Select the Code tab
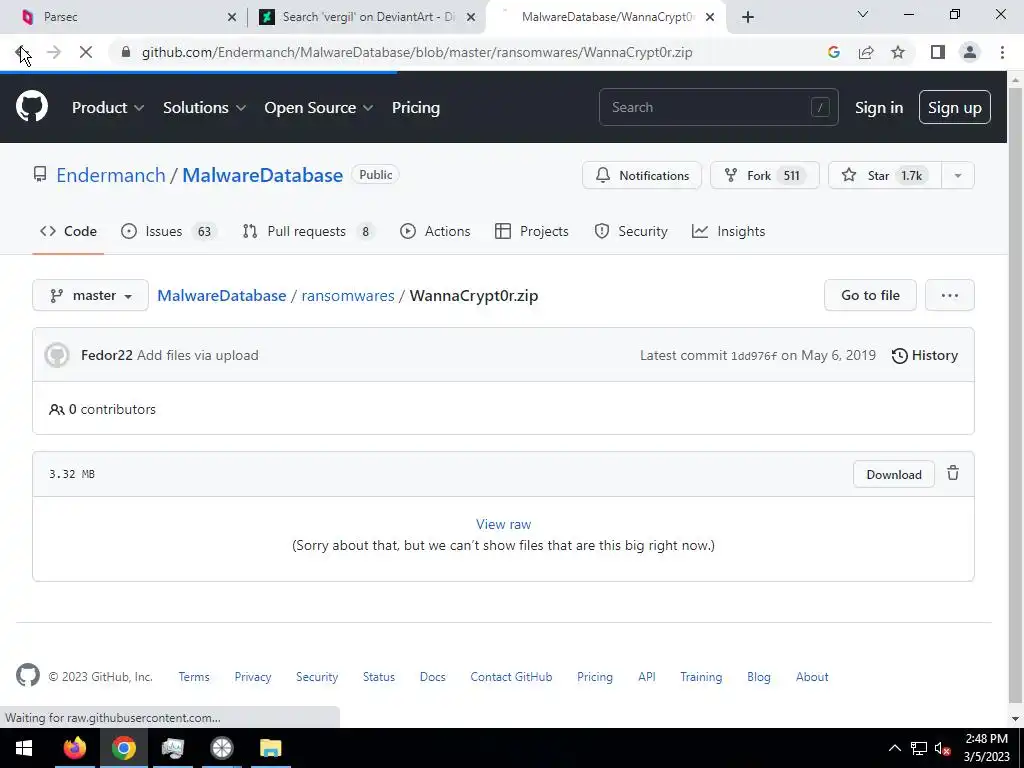The height and width of the screenshot is (768, 1024). (x=68, y=231)
